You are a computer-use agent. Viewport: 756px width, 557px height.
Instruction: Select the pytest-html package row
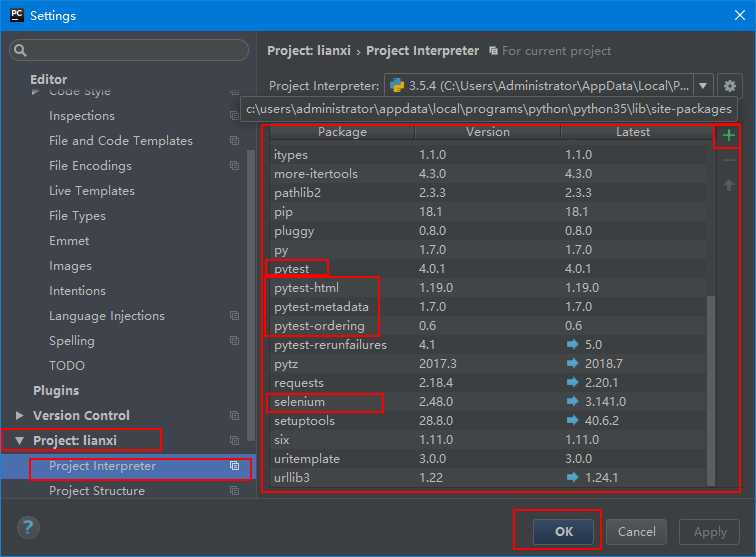488,288
